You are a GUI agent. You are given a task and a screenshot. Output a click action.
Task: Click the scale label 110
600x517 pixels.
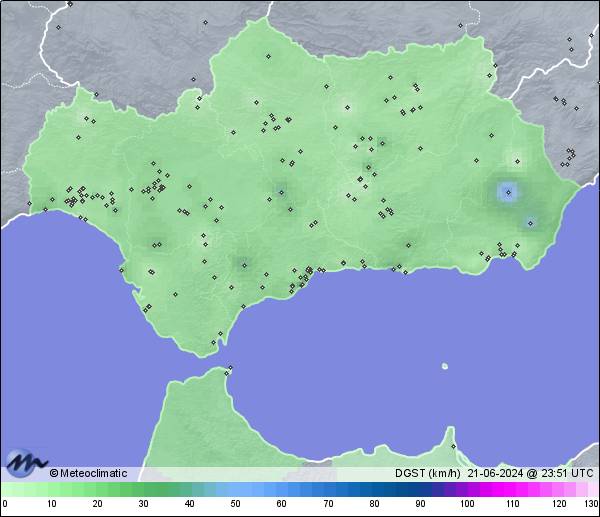pos(513,504)
